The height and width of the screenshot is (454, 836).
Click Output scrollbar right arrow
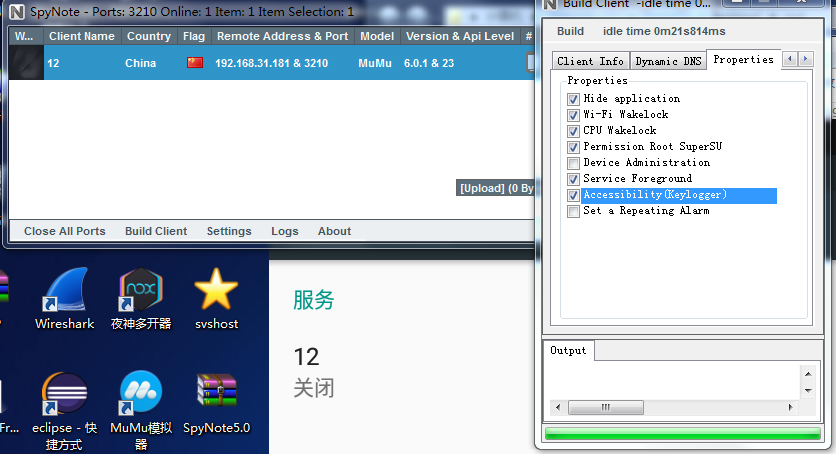790,408
